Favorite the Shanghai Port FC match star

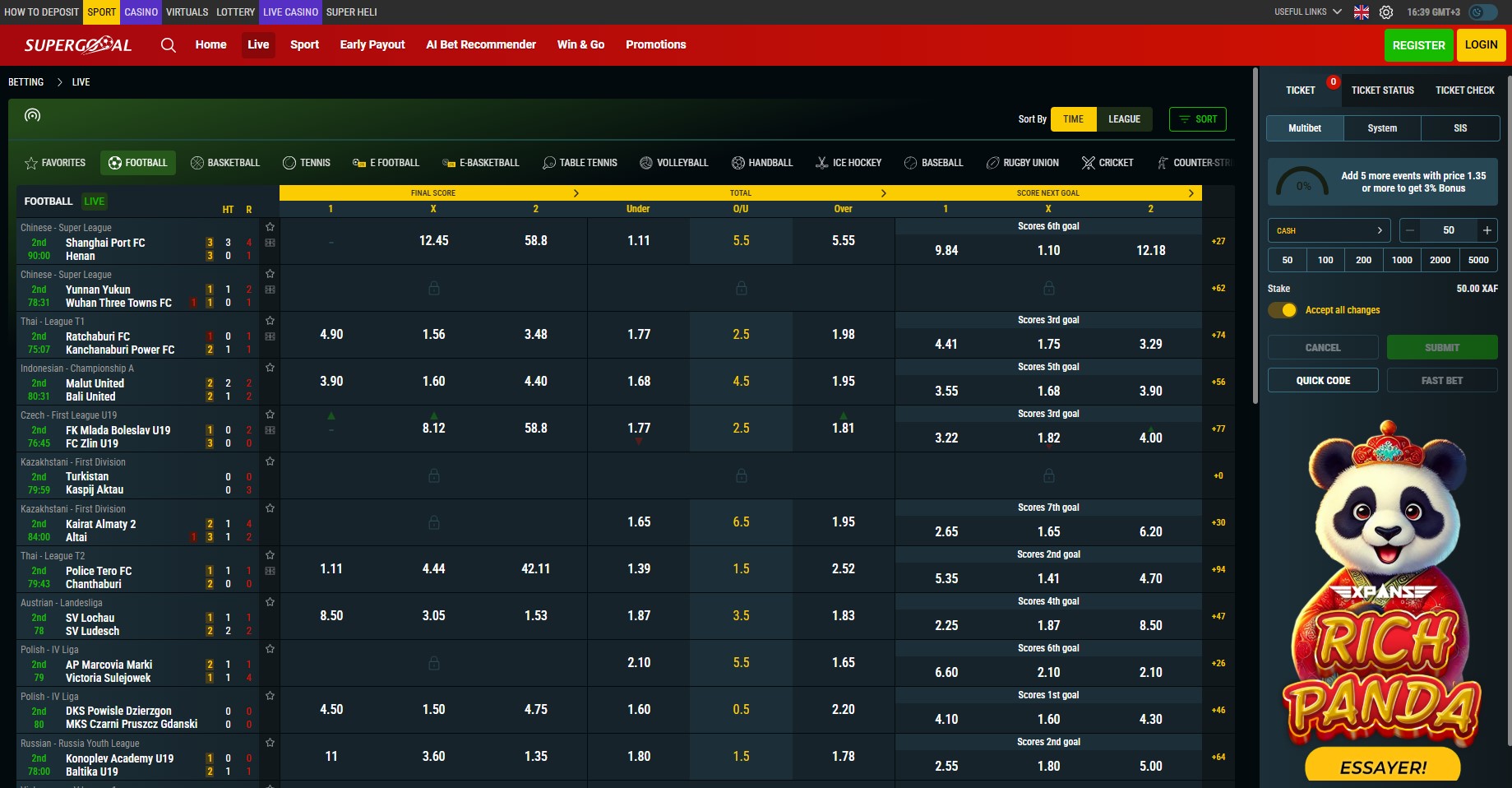click(x=270, y=227)
